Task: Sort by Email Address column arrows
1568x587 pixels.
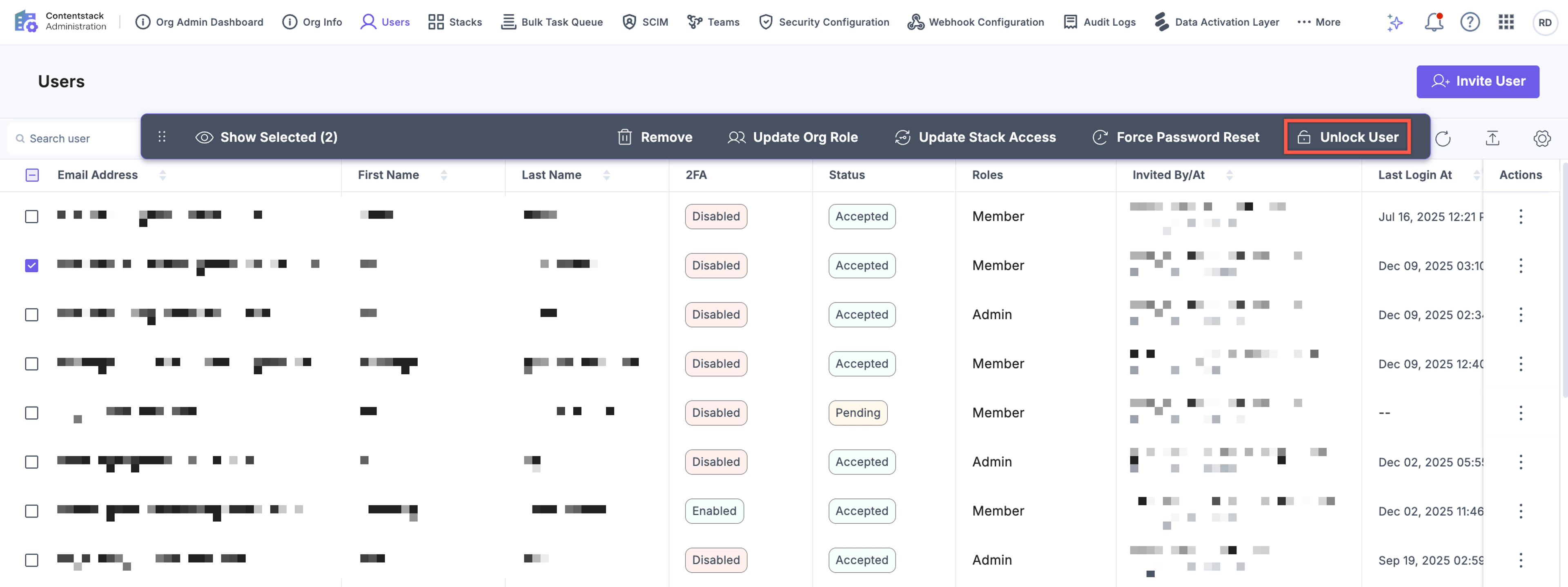Action: [163, 175]
